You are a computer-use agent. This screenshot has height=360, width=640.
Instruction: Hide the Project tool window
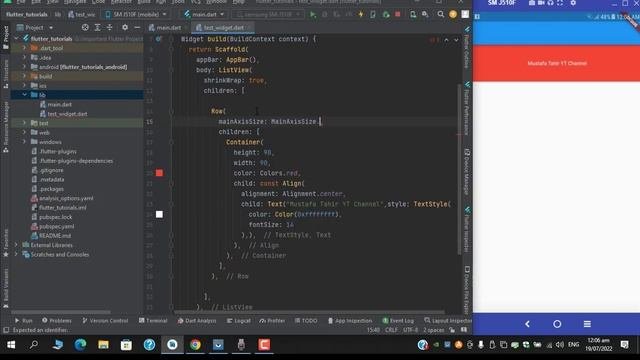(x=137, y=27)
